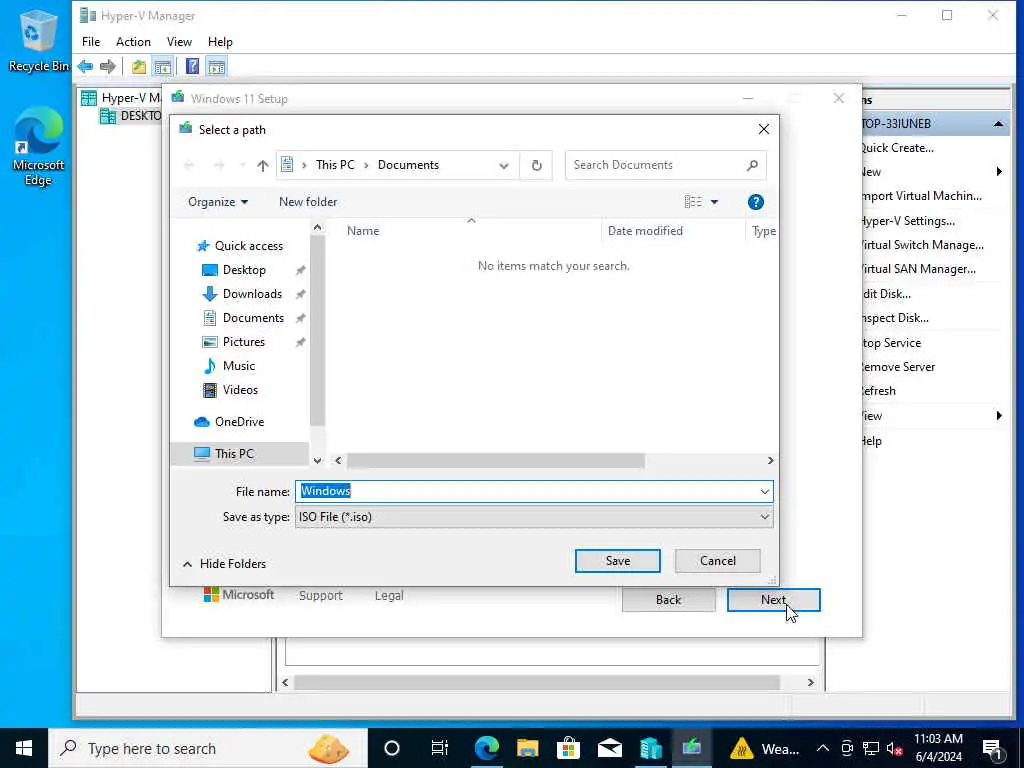Open the Windows Start menu

[x=24, y=748]
